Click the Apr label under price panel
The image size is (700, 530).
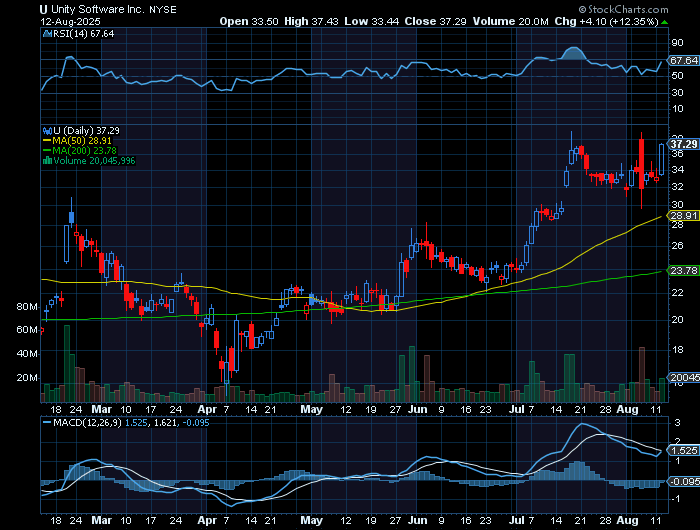207,409
